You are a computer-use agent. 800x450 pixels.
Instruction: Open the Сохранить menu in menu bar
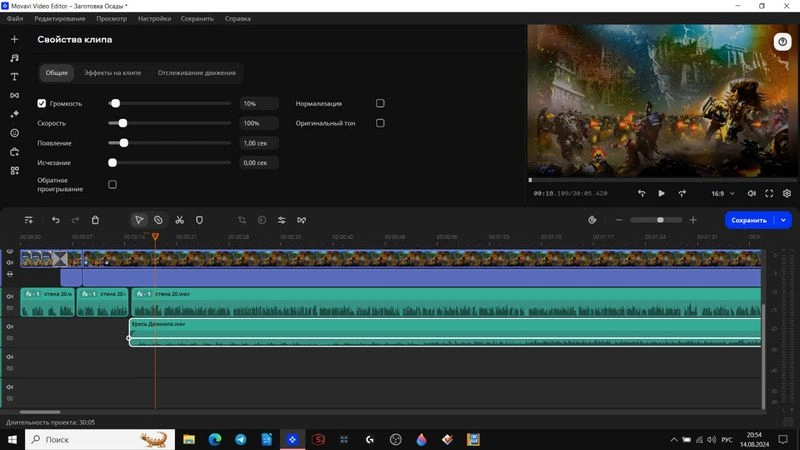(x=197, y=18)
